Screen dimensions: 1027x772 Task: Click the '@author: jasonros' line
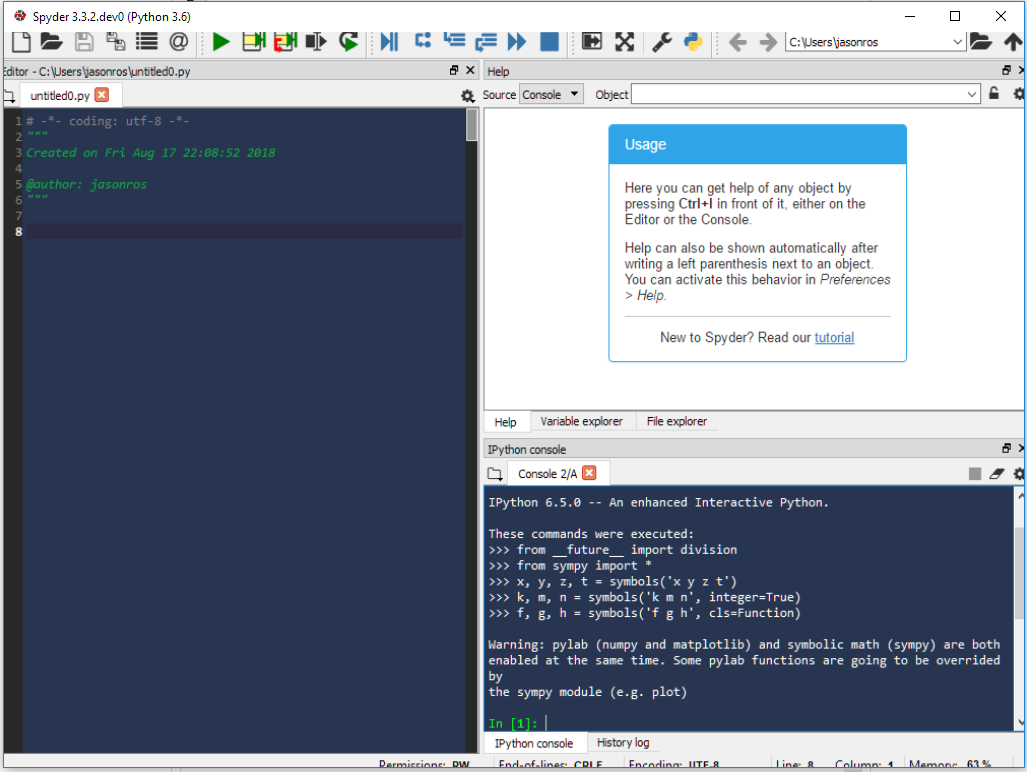click(86, 184)
